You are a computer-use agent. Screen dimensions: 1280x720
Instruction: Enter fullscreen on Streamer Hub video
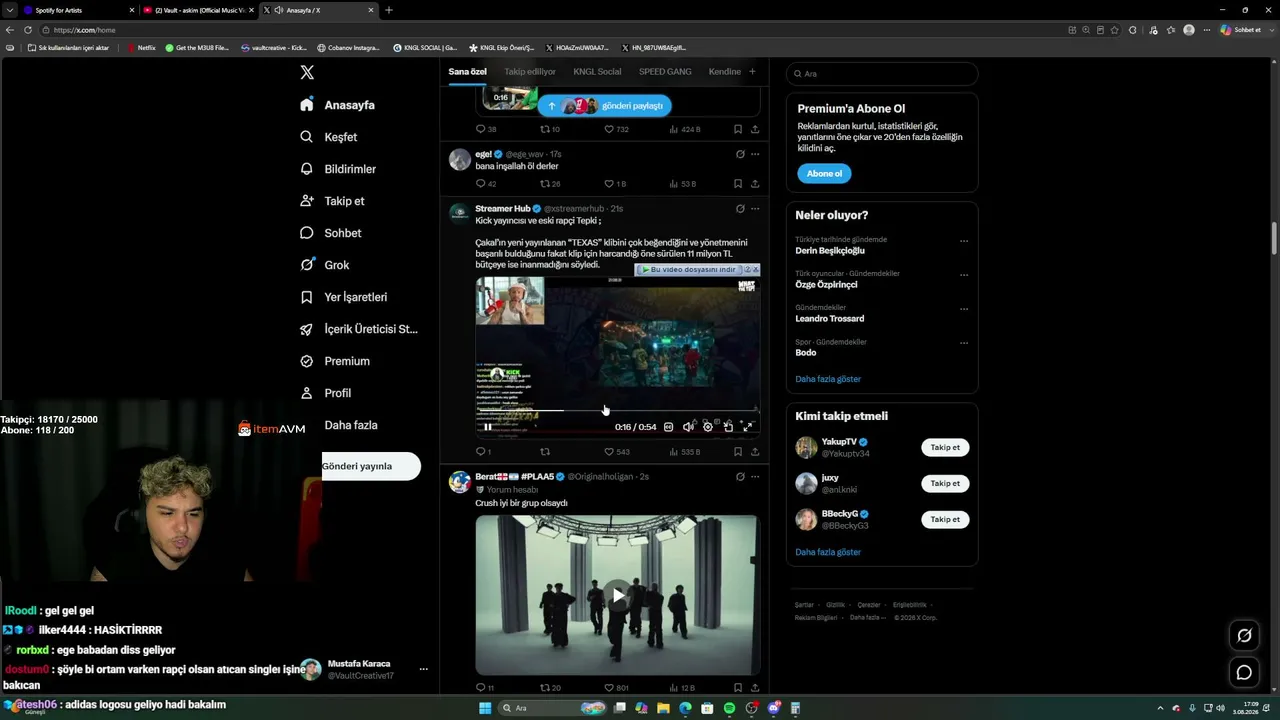(x=747, y=427)
